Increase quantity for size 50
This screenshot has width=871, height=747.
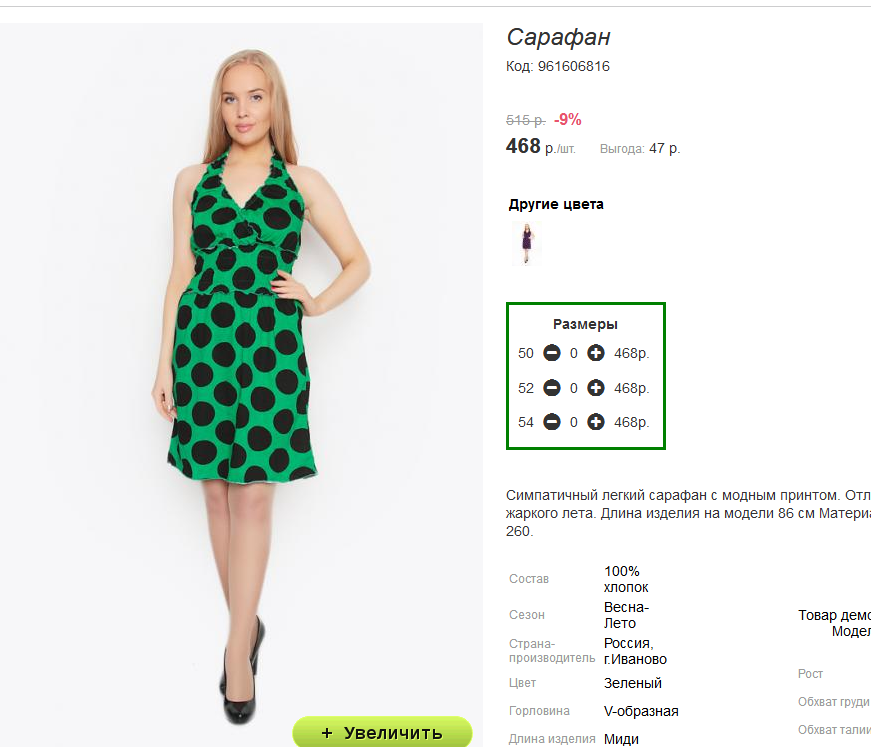(596, 353)
